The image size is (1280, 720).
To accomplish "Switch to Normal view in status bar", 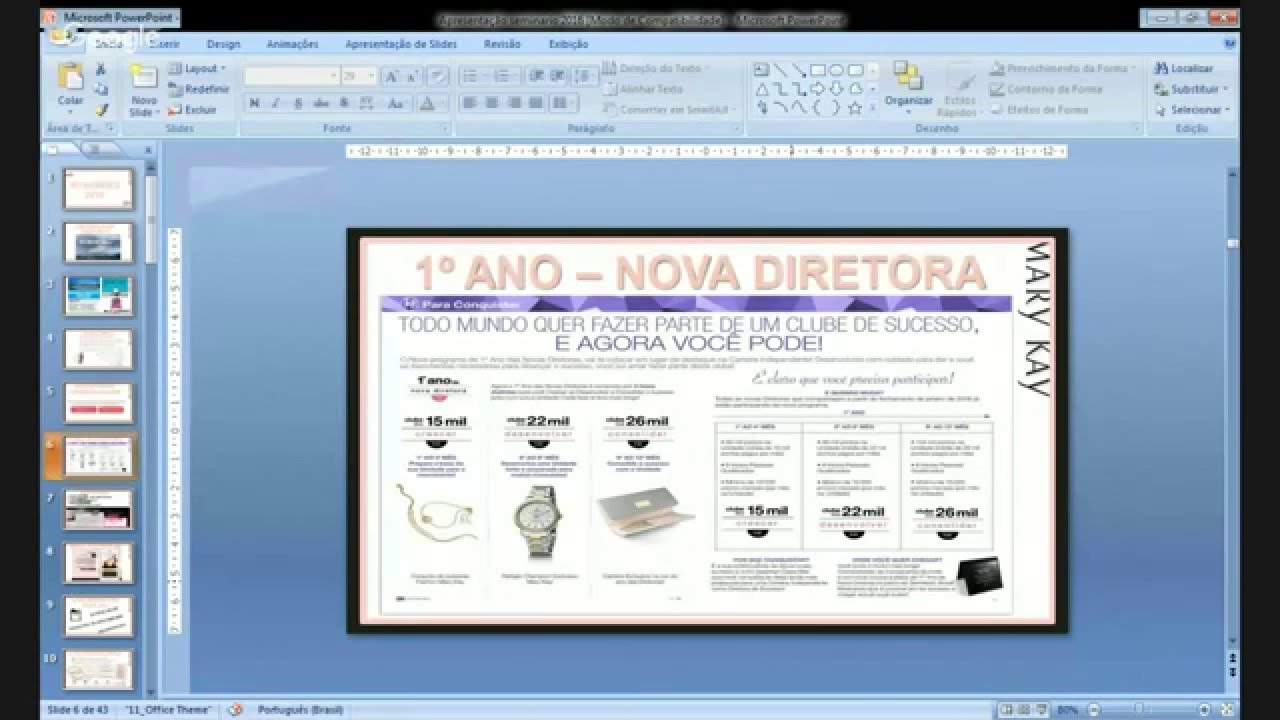I will point(1005,709).
